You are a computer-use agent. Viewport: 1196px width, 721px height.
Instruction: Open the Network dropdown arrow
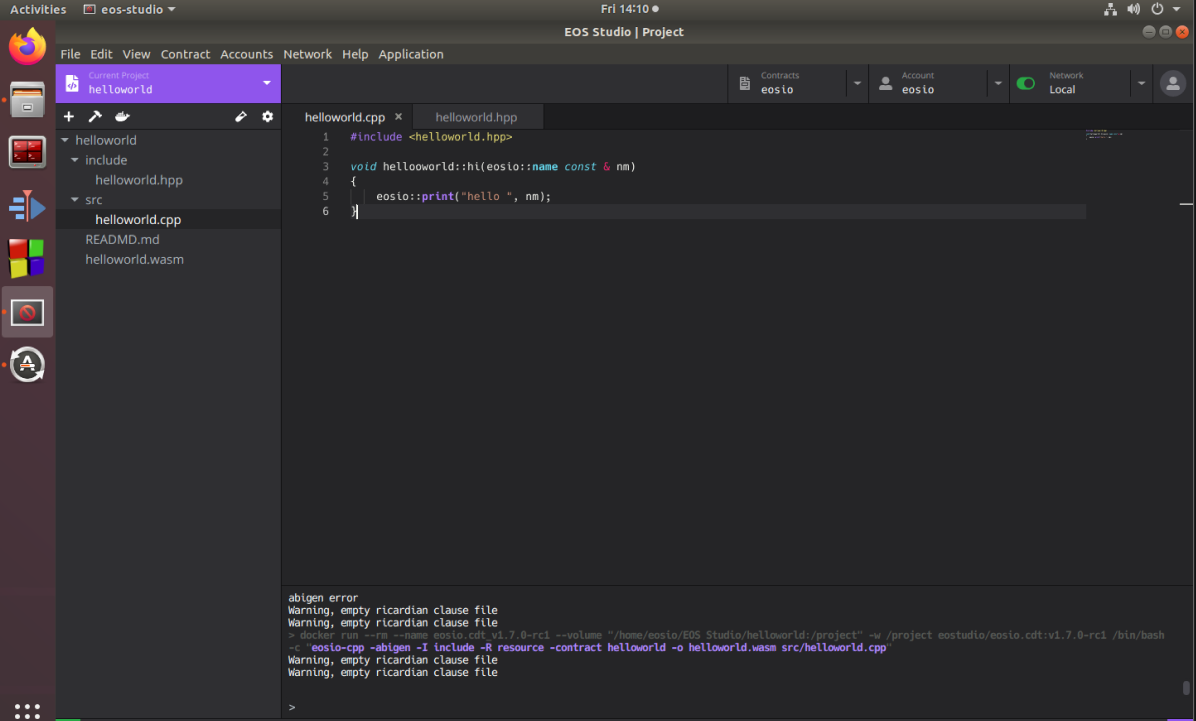click(x=1141, y=83)
